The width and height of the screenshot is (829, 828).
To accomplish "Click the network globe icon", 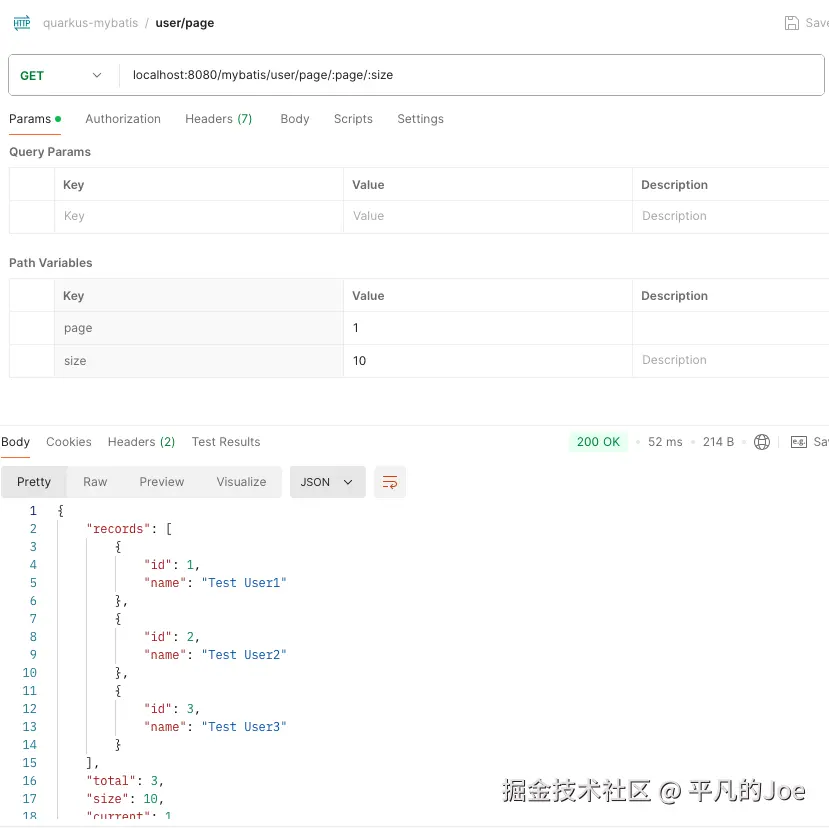I will pyautogui.click(x=761, y=441).
